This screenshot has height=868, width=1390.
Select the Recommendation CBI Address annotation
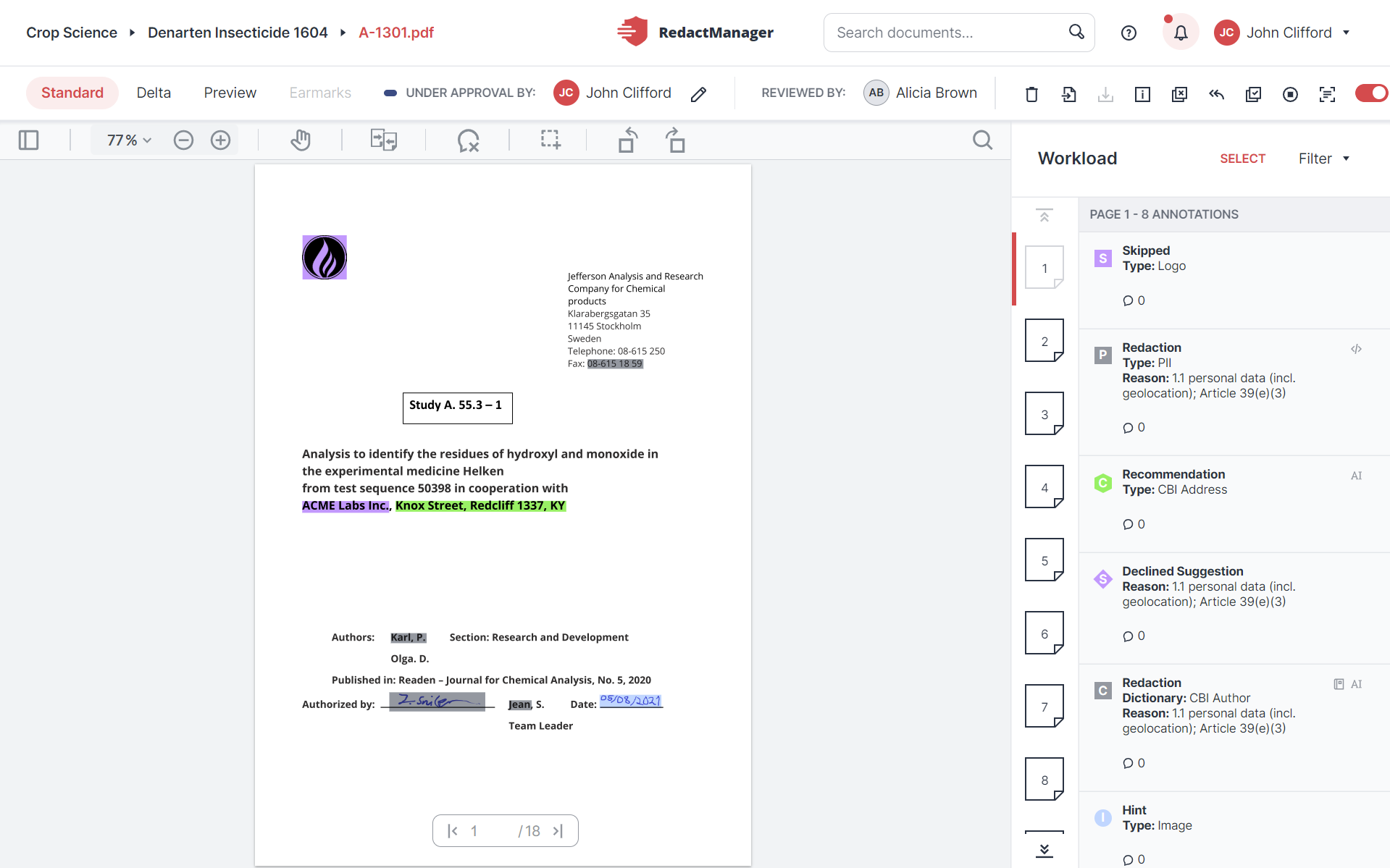pos(1234,504)
